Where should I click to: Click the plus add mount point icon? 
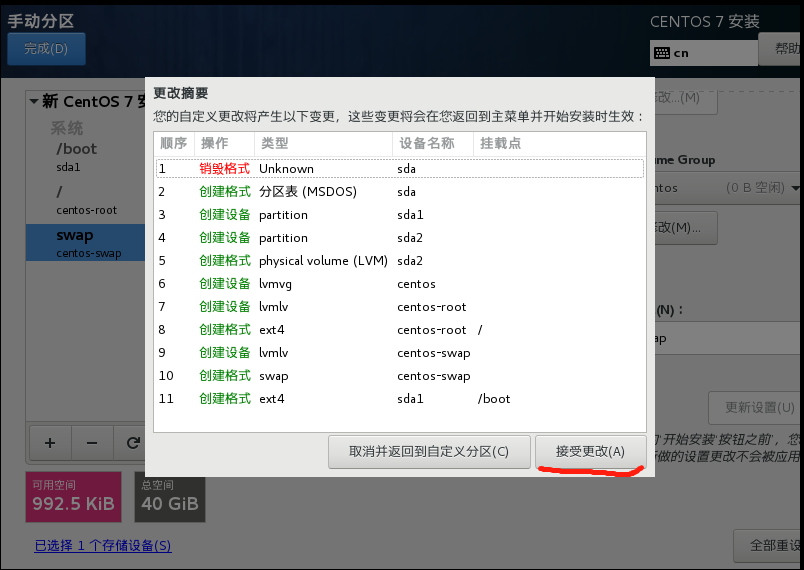(50, 443)
